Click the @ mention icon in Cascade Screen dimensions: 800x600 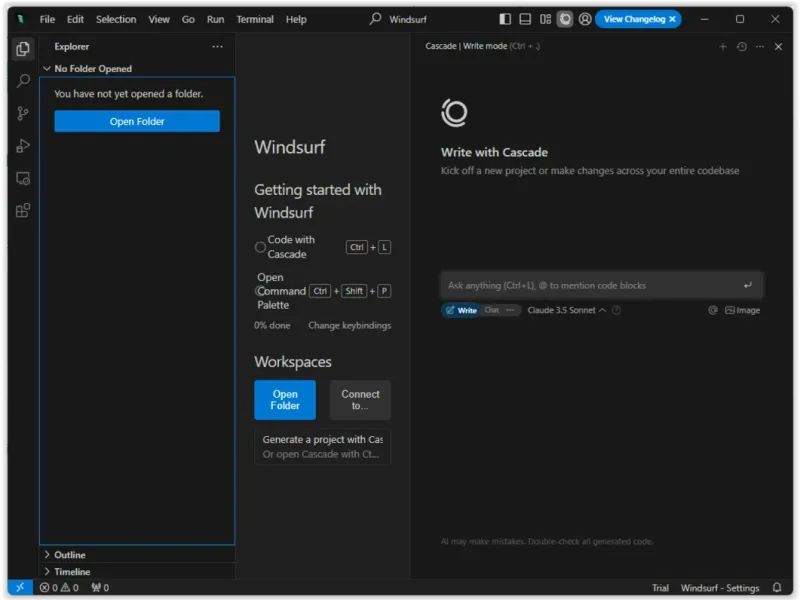[713, 310]
